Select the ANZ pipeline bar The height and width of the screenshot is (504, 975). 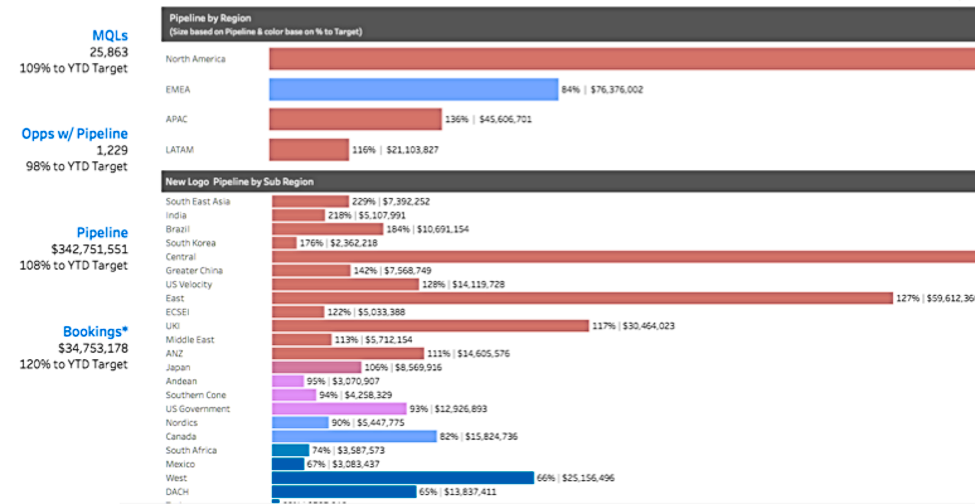click(348, 353)
